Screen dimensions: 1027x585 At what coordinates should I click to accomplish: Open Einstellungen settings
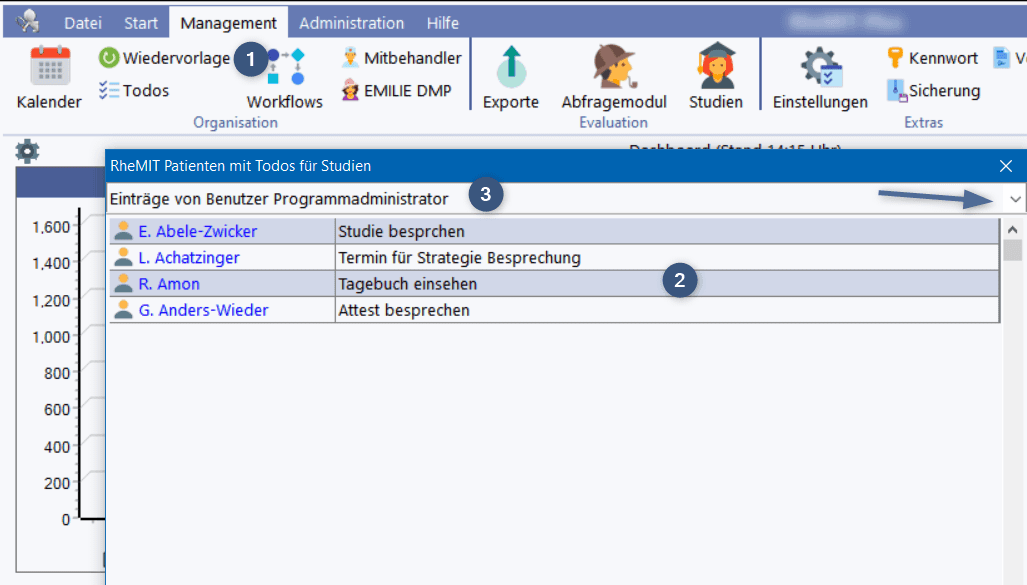point(820,68)
